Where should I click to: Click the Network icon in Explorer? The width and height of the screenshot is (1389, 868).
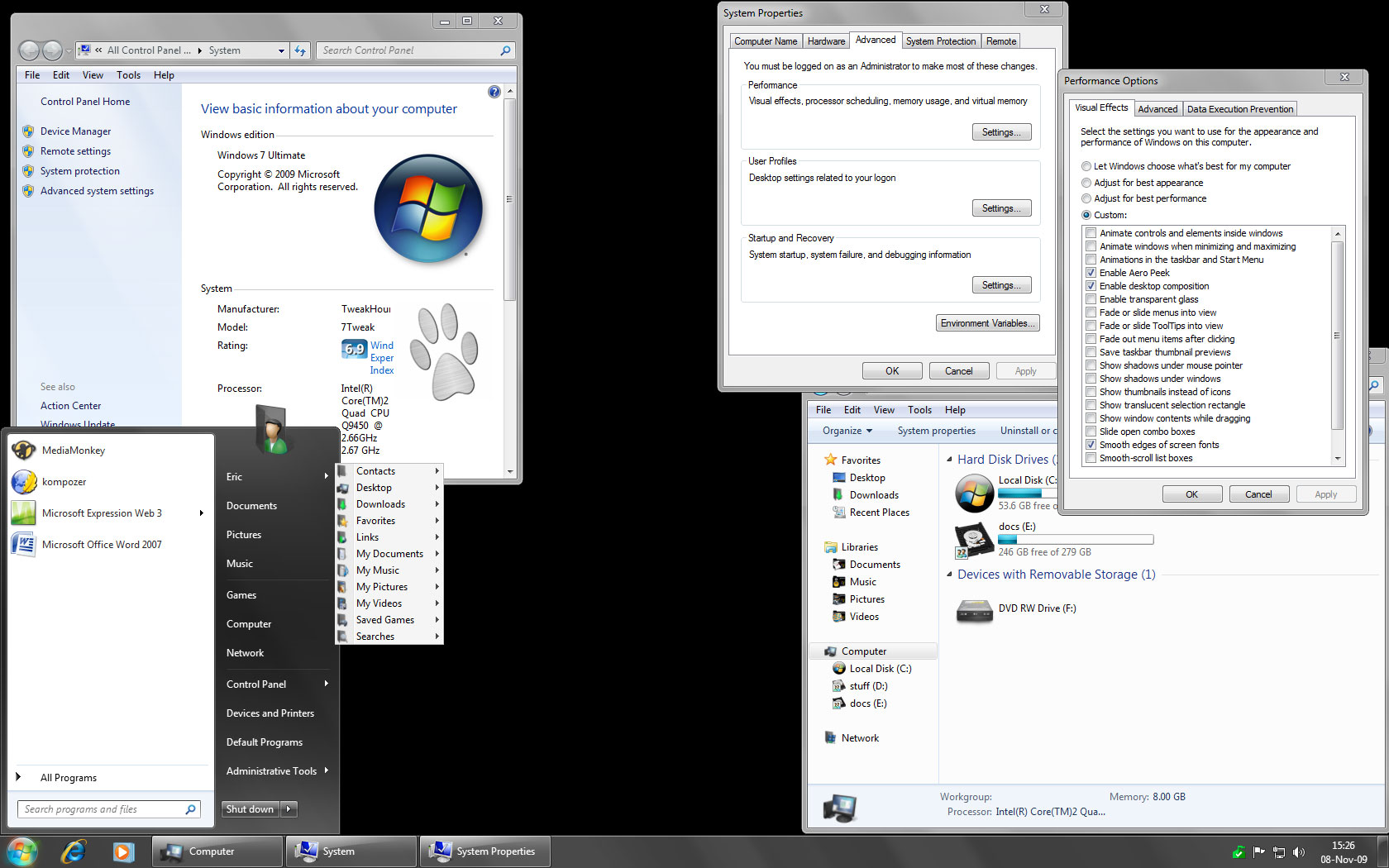(831, 738)
